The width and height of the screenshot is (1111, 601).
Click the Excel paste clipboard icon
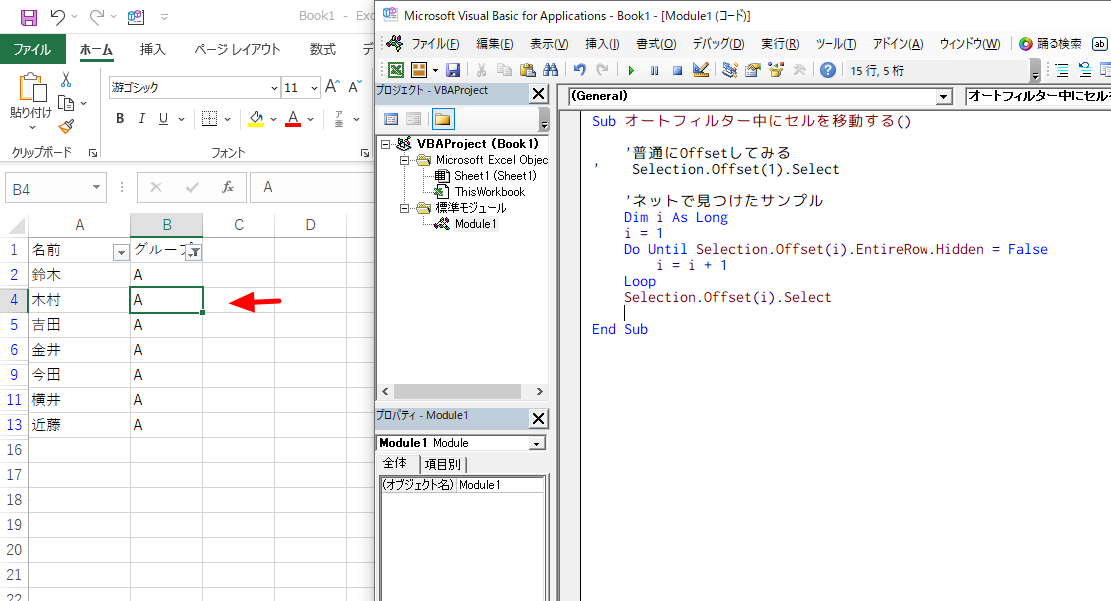click(x=33, y=88)
